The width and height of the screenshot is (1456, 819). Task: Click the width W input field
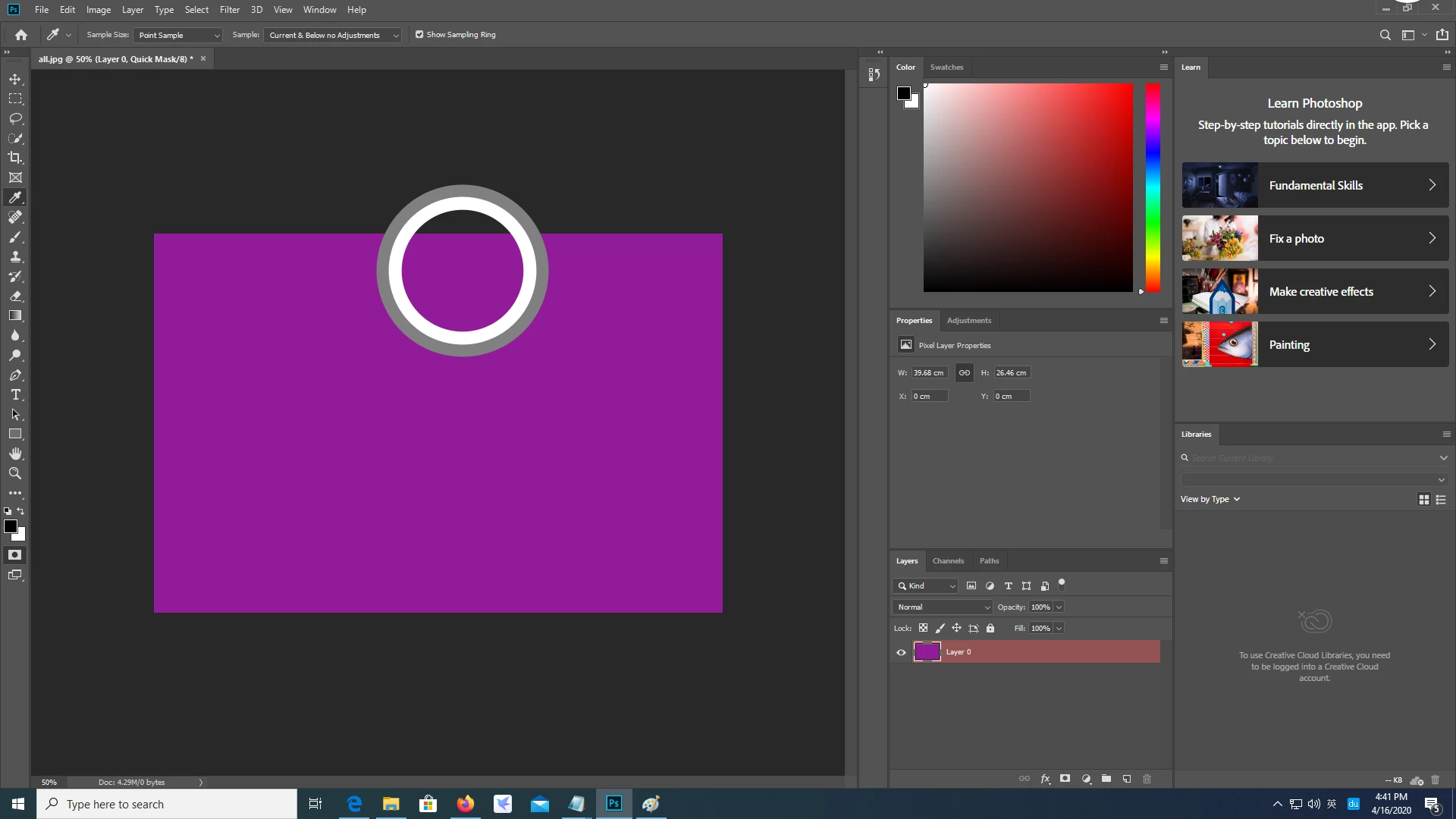point(929,372)
